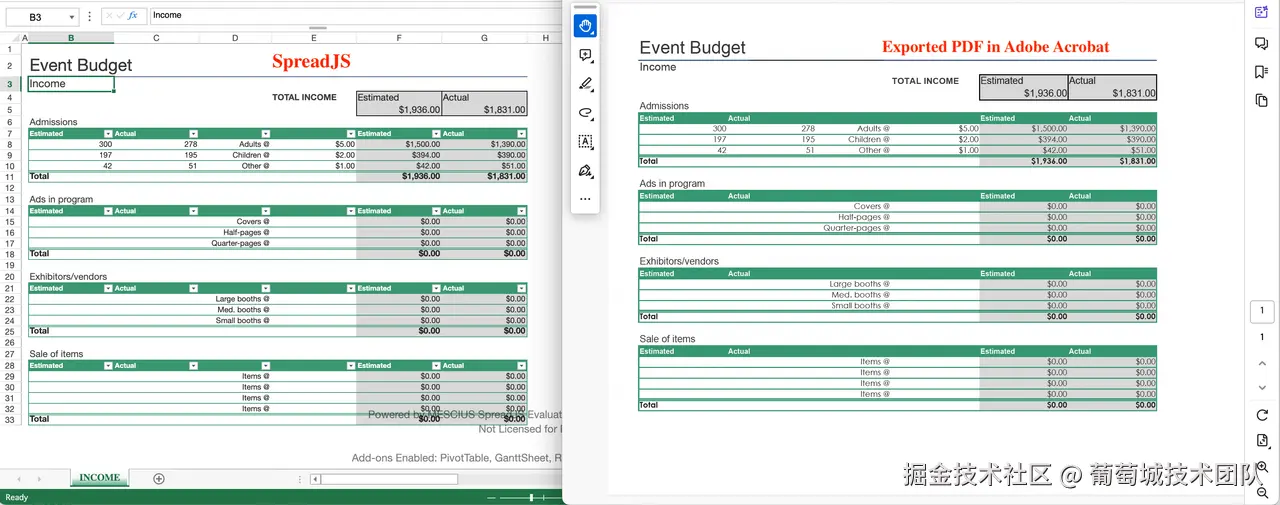Screen dimensions: 1280x505
Task: Select the Event Budget title cell in SpreadJS
Action: pos(81,65)
